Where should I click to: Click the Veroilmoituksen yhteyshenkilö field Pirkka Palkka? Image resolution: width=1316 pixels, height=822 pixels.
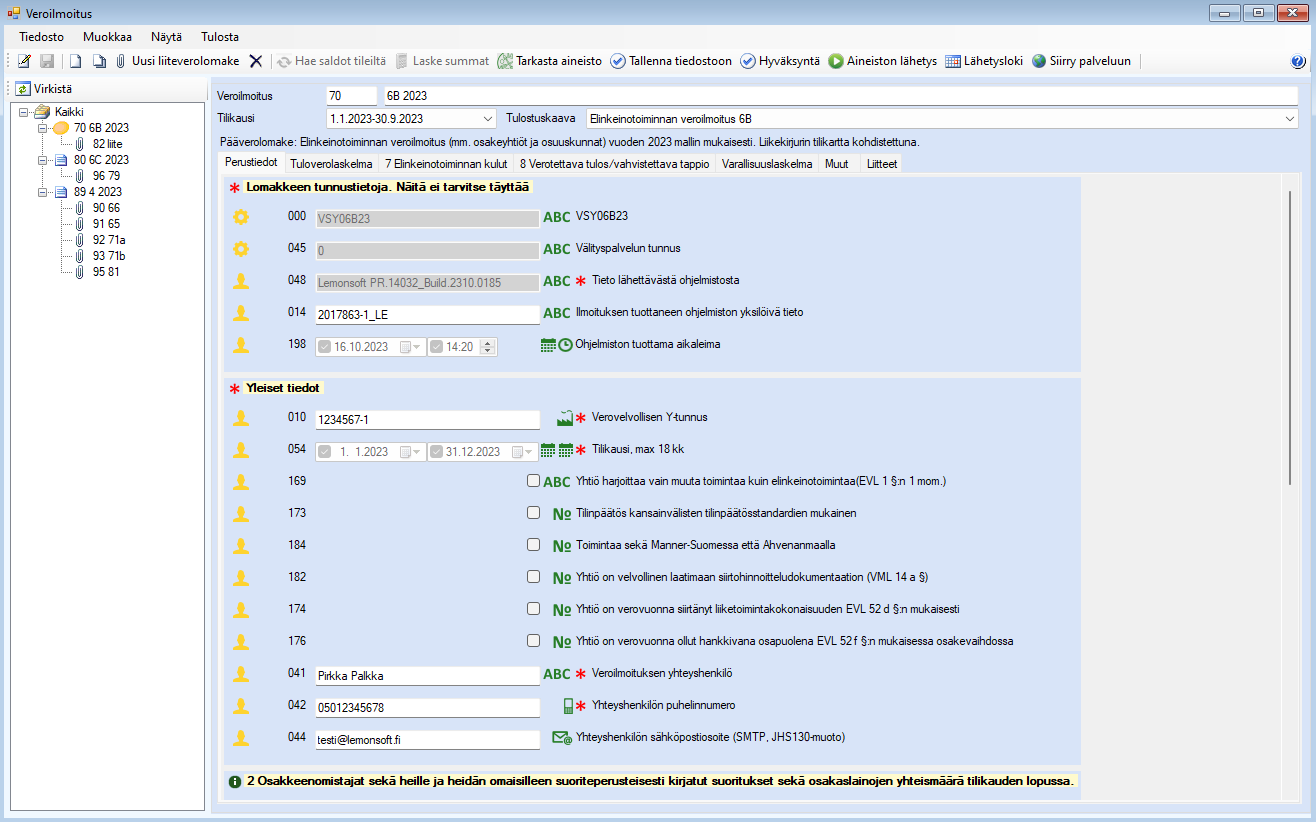click(427, 676)
